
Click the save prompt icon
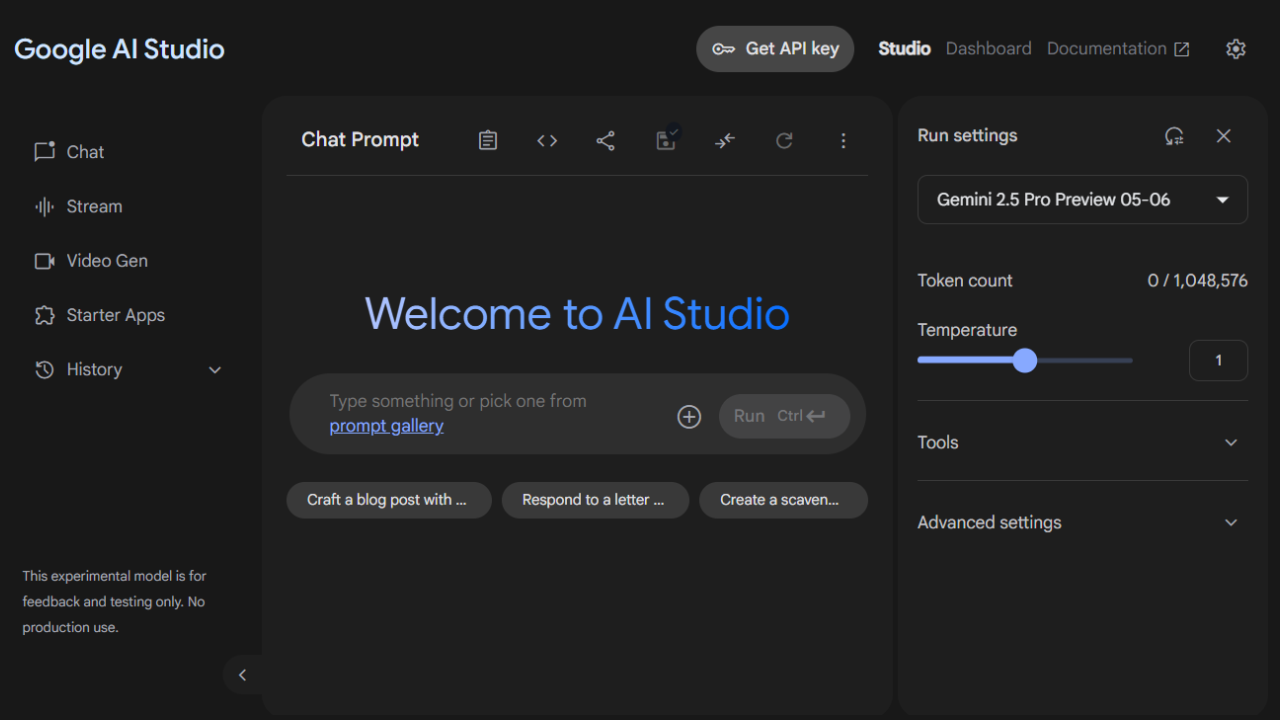coord(666,141)
